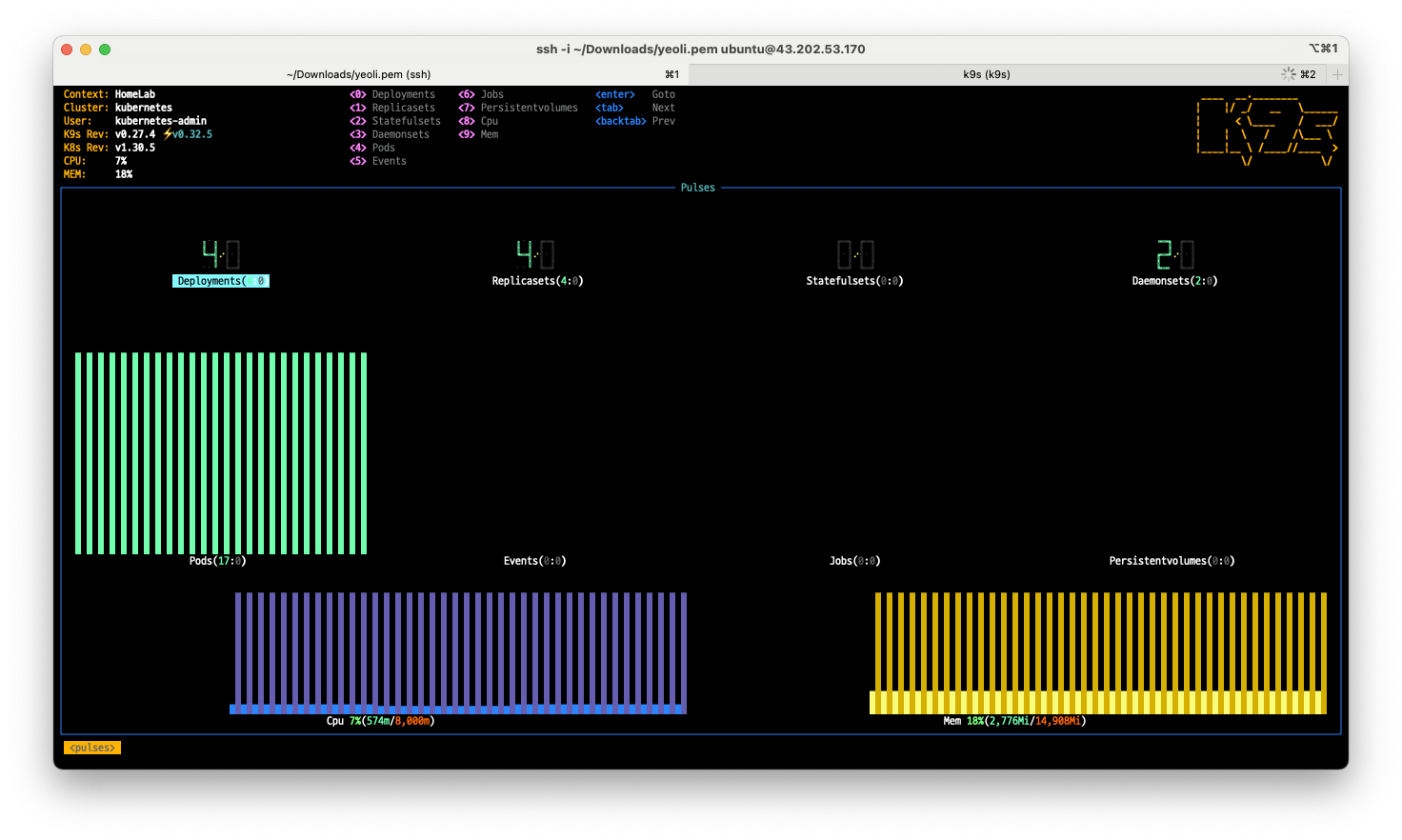Select the Jobs shortcut hint <6>
1402x840 pixels.
(x=481, y=94)
